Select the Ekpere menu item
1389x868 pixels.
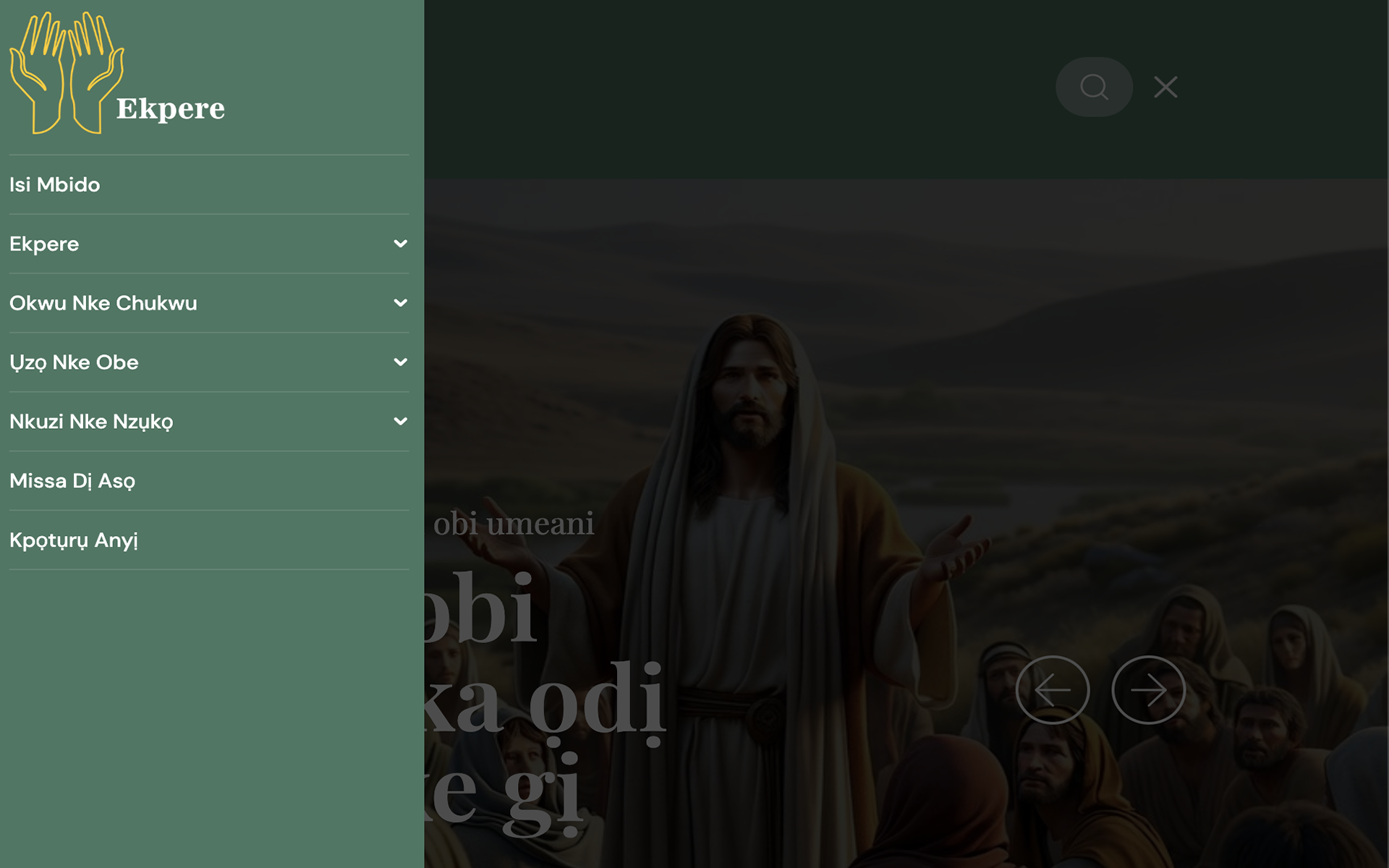click(x=44, y=244)
